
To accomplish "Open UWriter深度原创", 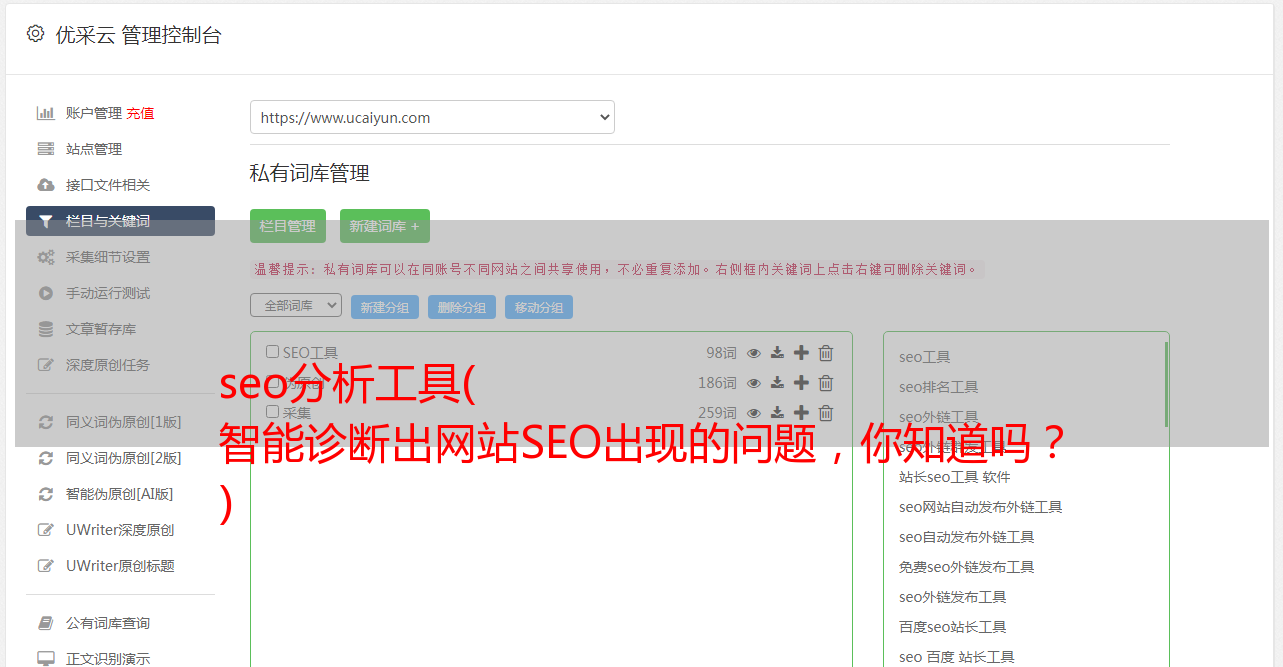I will pos(120,530).
